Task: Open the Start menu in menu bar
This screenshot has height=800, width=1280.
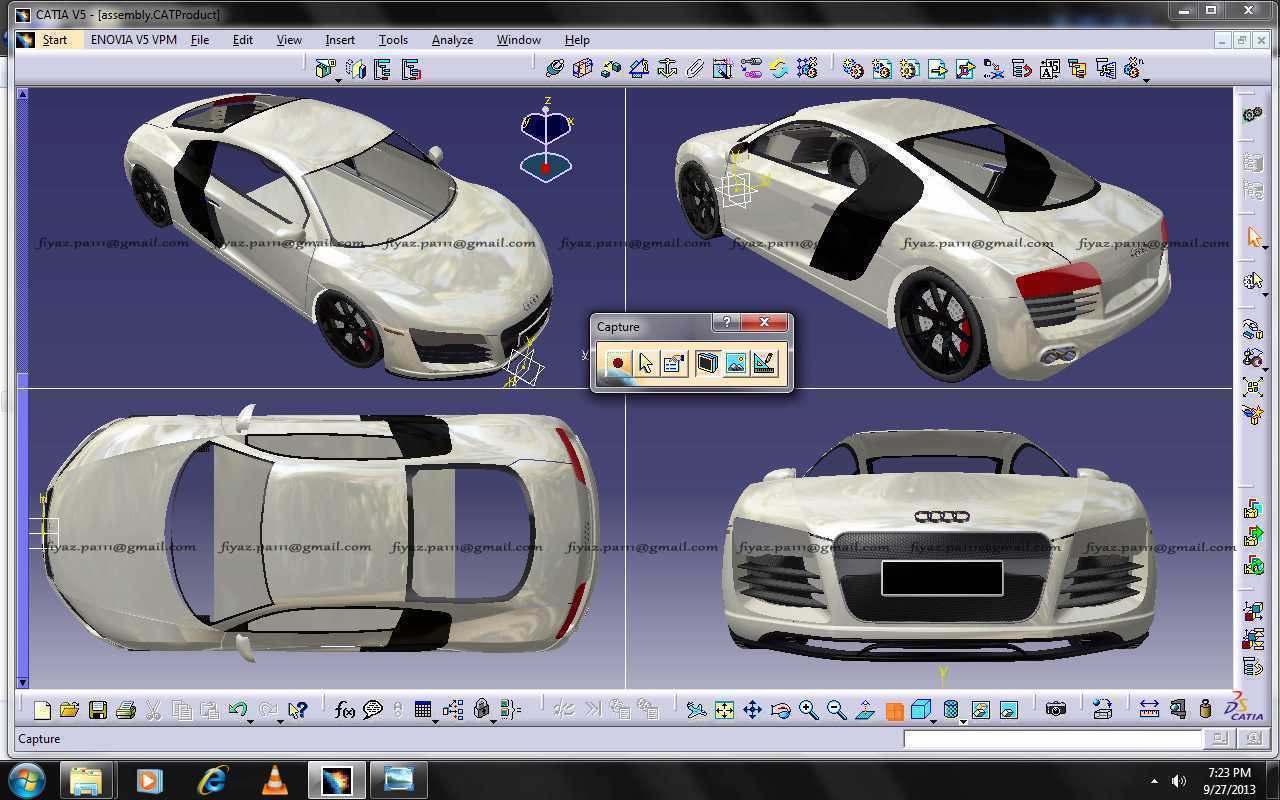Action: 55,40
